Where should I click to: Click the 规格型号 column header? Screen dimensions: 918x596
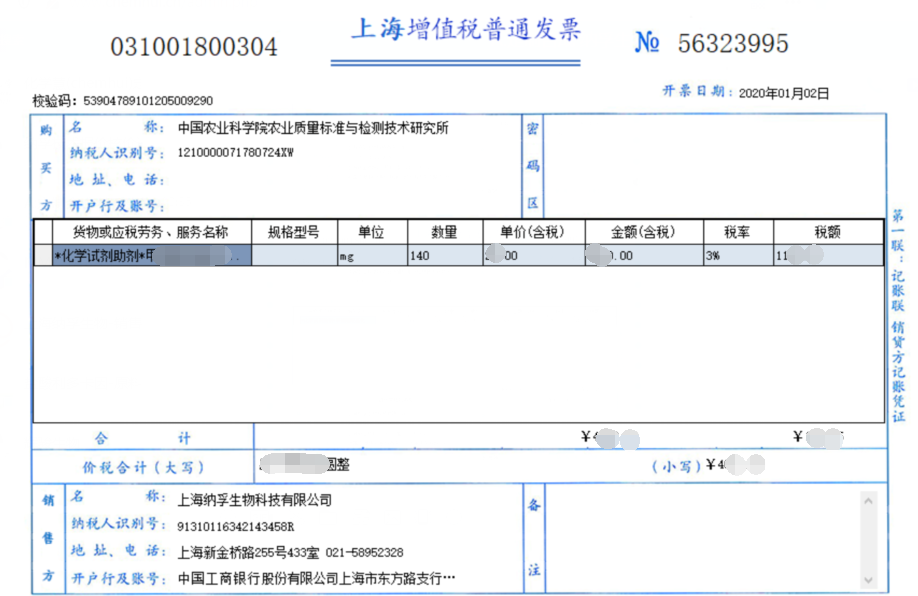[x=294, y=232]
